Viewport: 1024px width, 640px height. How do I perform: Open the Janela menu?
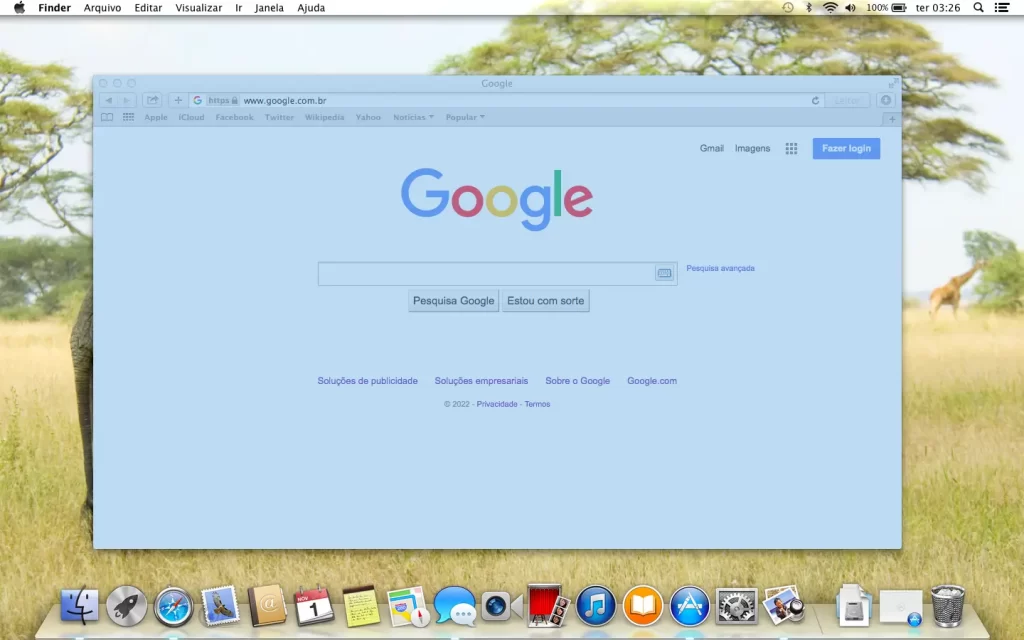click(x=269, y=8)
